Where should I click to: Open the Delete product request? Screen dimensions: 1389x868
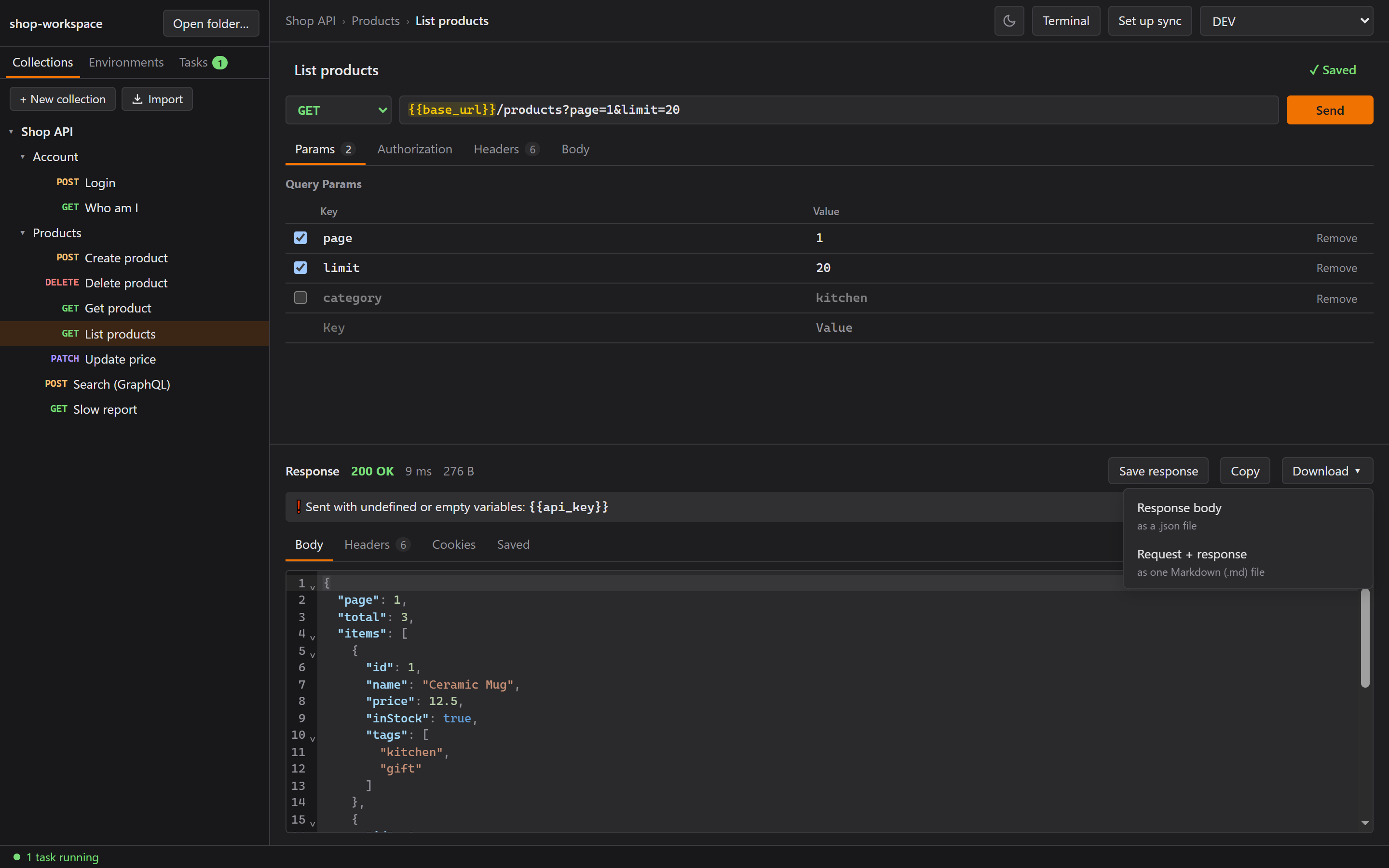(x=134, y=283)
